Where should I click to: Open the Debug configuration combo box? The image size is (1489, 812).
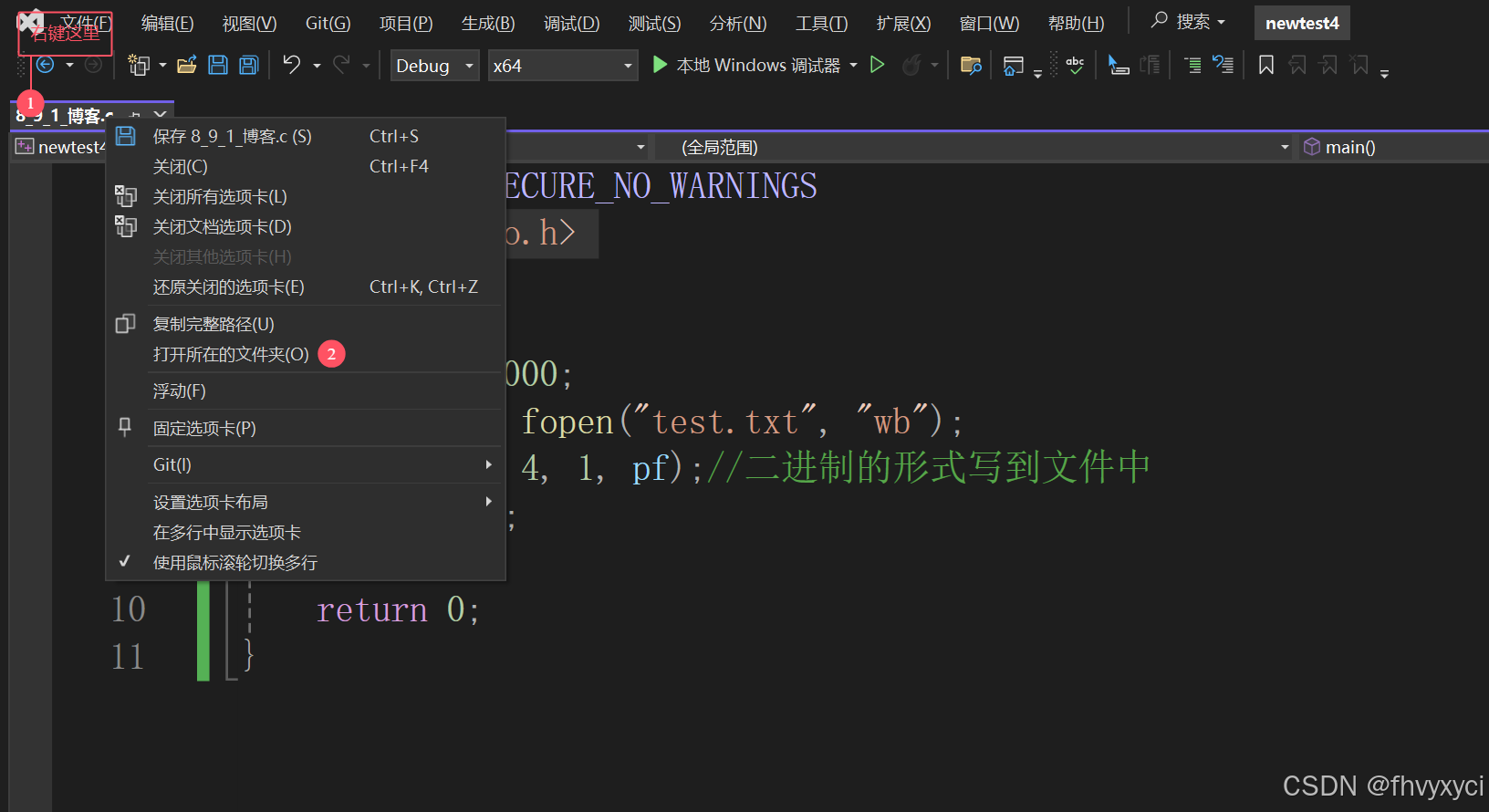(x=434, y=66)
